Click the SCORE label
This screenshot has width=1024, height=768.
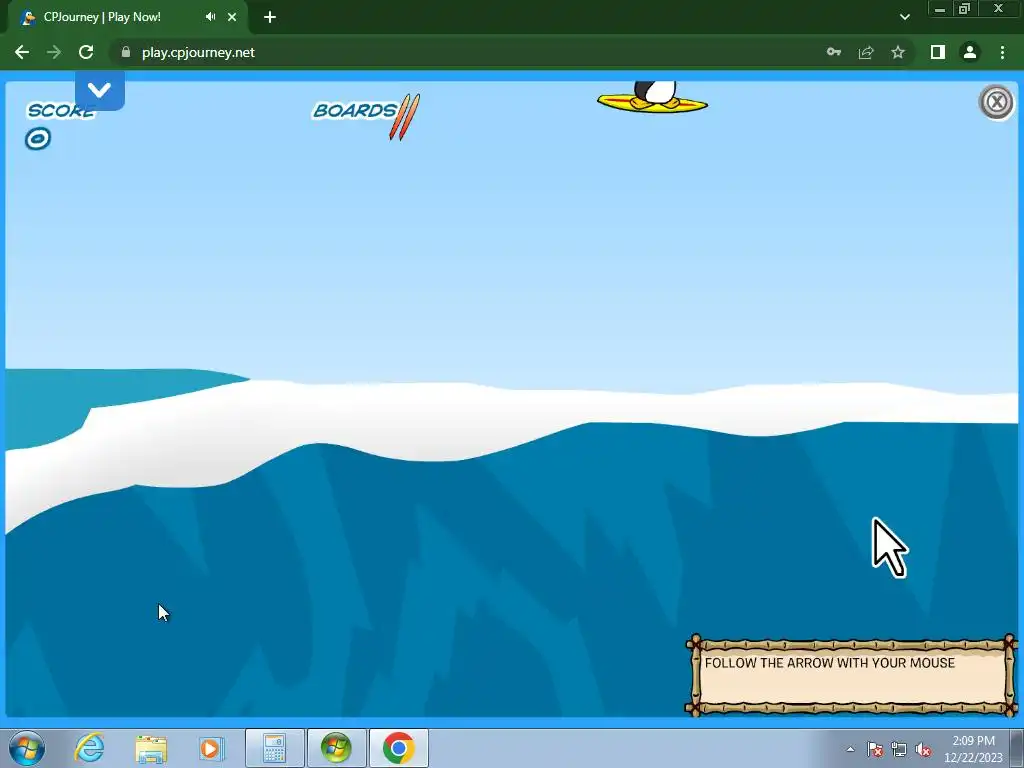point(61,111)
